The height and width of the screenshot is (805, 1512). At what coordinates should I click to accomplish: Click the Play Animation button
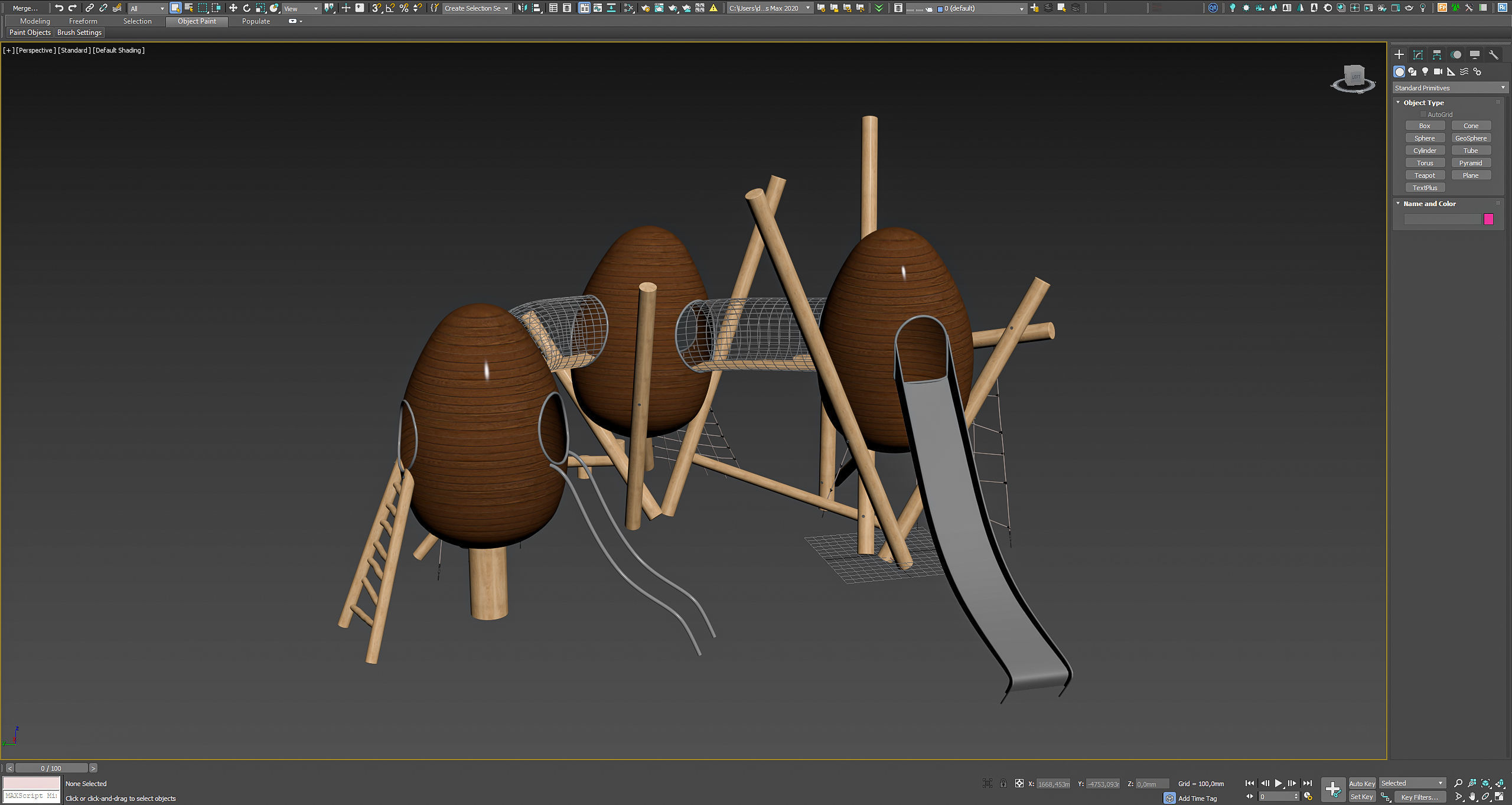1278,783
